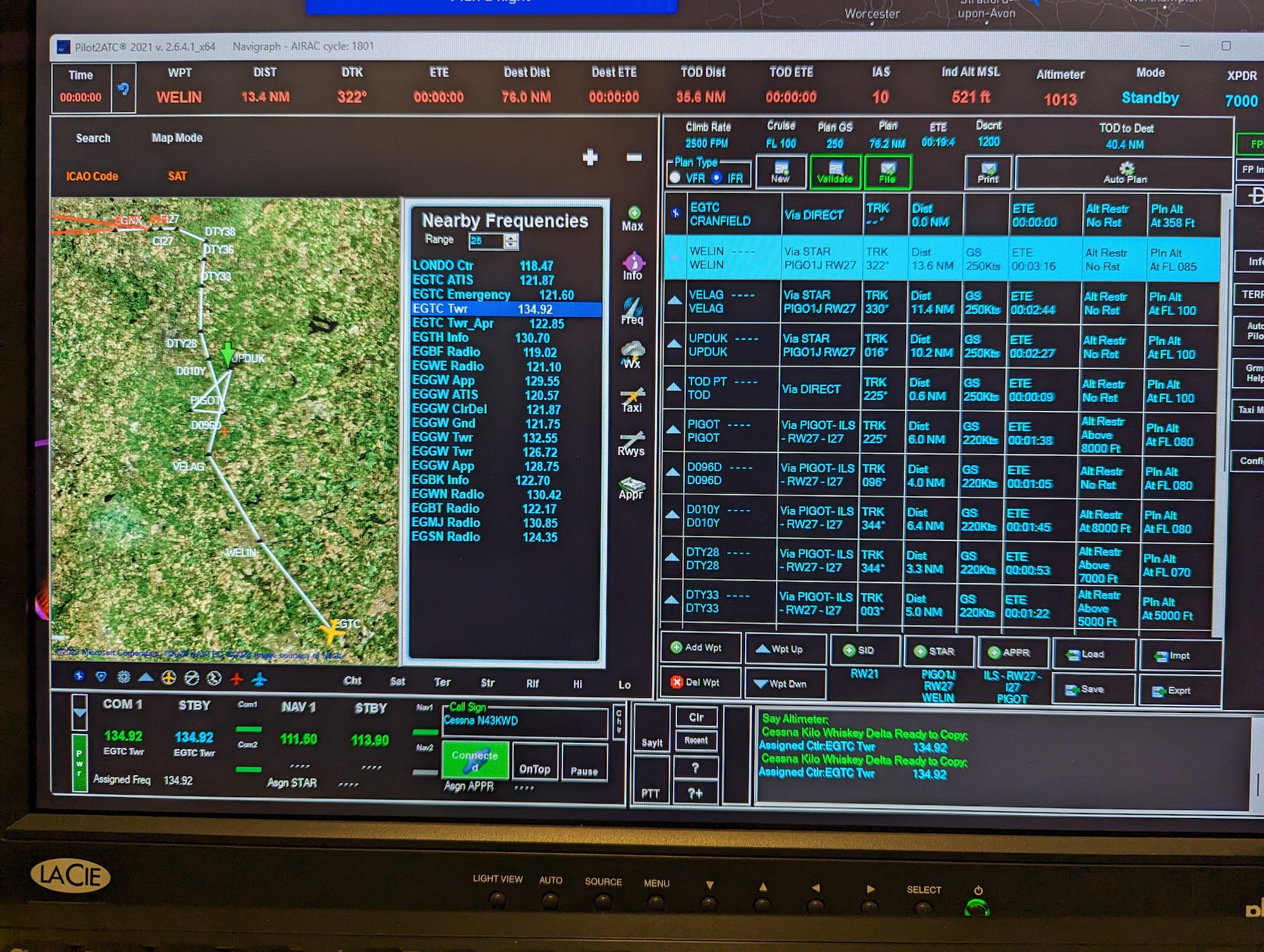Click the SayIt button
The height and width of the screenshot is (952, 1264).
(x=652, y=729)
